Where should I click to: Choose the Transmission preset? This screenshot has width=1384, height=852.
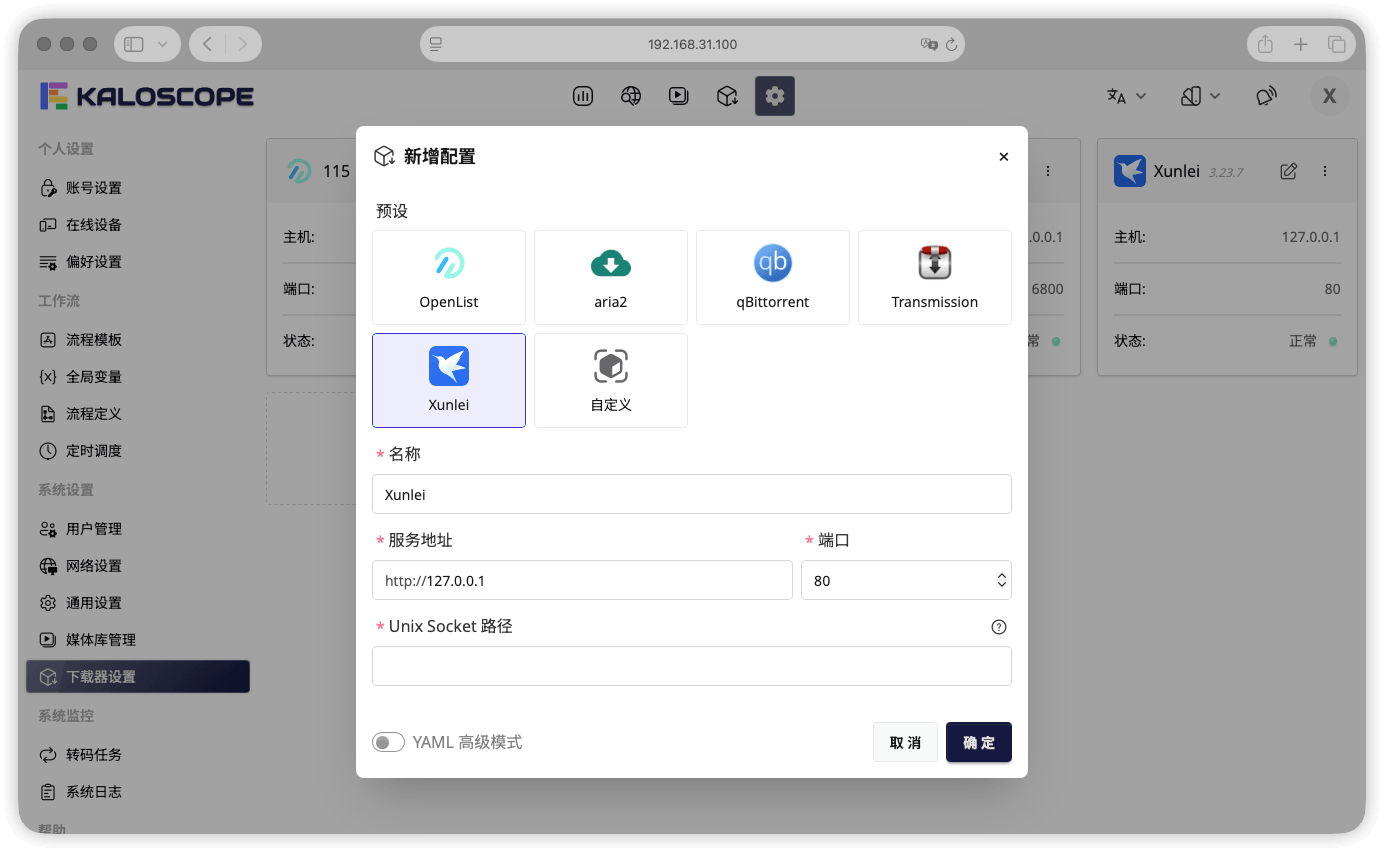[935, 277]
